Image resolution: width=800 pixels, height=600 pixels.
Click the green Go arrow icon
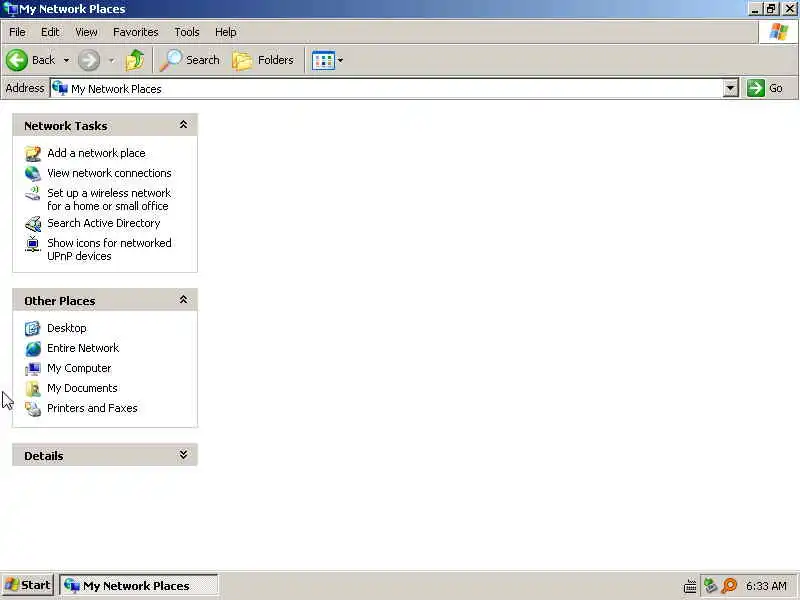(756, 88)
